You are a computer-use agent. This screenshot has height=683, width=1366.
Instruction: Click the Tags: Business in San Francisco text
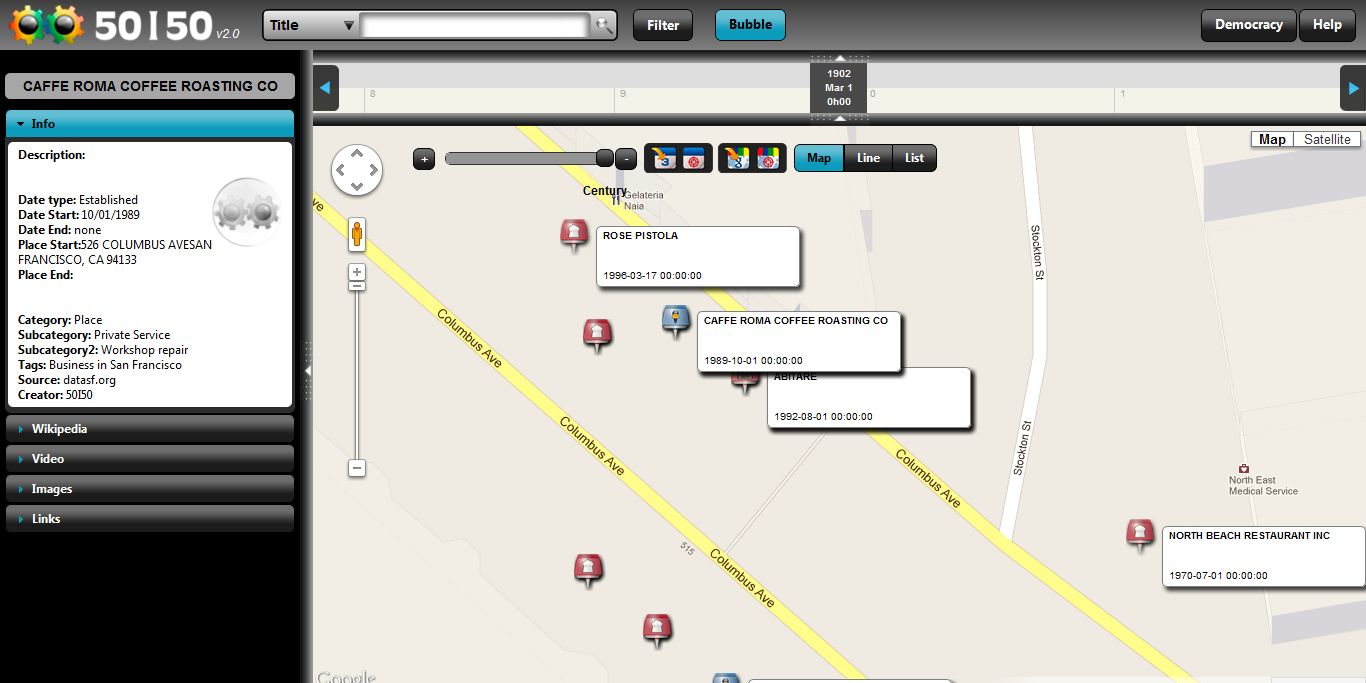point(100,365)
